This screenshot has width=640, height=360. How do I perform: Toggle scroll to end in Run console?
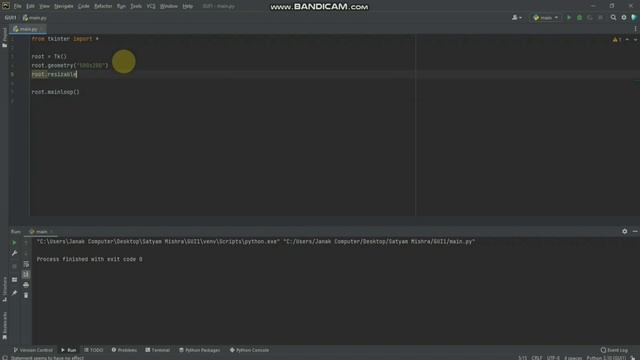pos(26,274)
